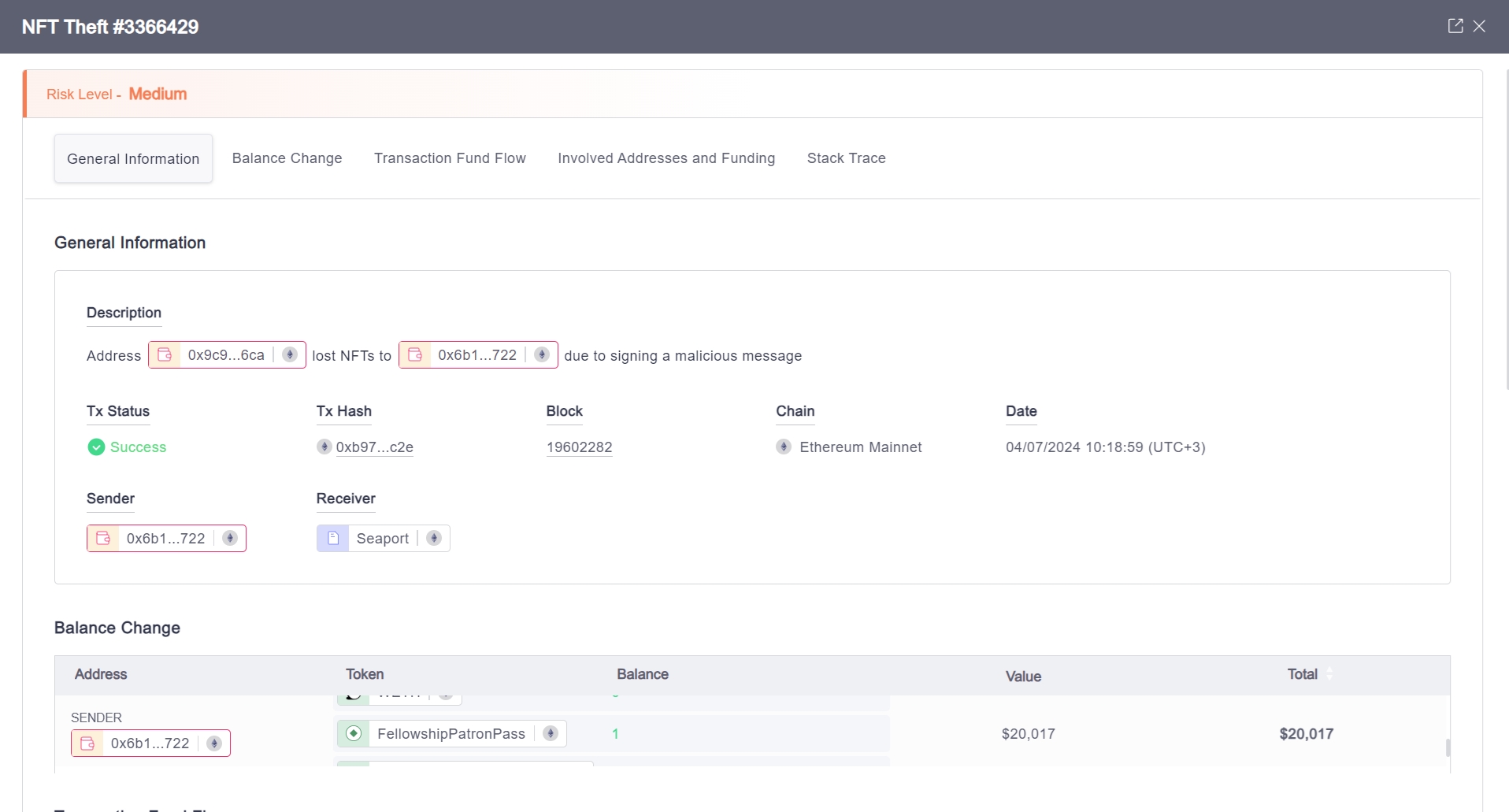The height and width of the screenshot is (812, 1509).
Task: Switch to the Balance Change tab
Action: [x=287, y=158]
